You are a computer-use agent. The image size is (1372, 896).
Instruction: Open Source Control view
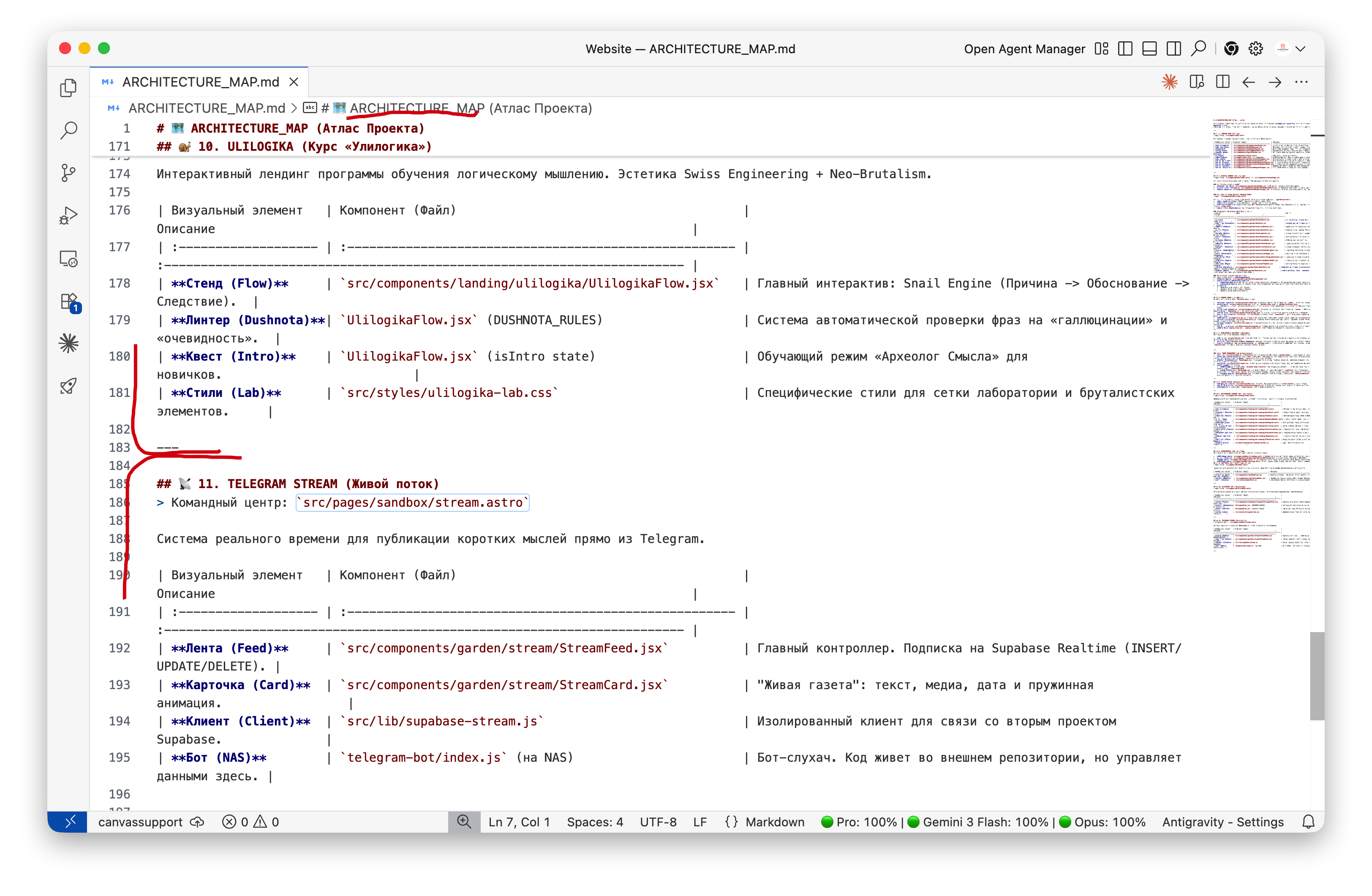[x=68, y=173]
